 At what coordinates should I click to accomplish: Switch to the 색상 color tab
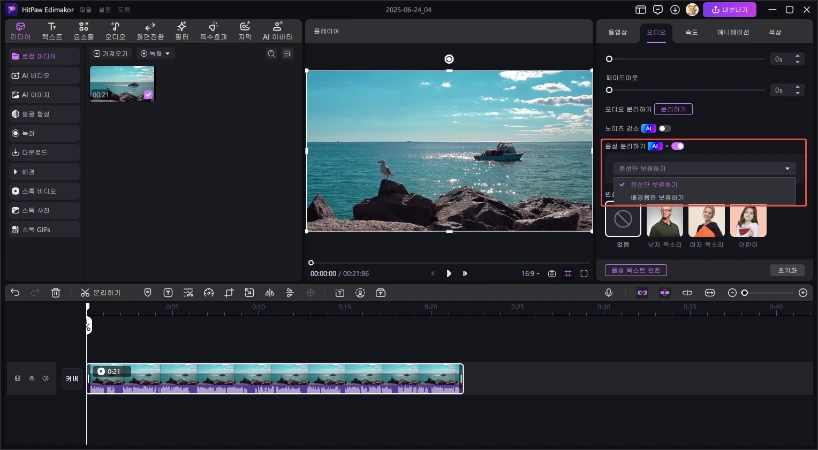[775, 32]
